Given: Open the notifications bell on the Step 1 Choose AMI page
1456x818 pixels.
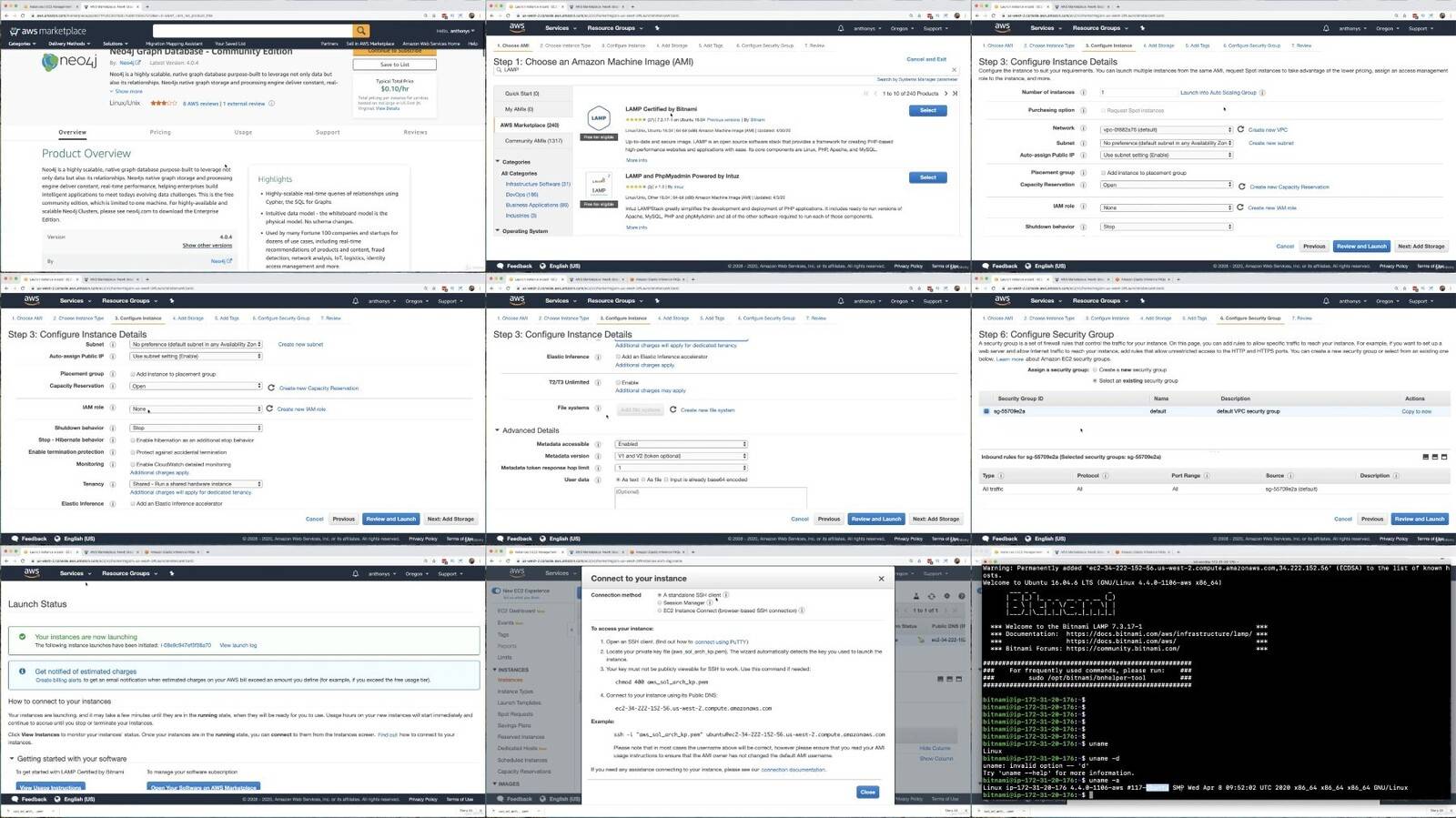Looking at the screenshot, I should point(840,28).
